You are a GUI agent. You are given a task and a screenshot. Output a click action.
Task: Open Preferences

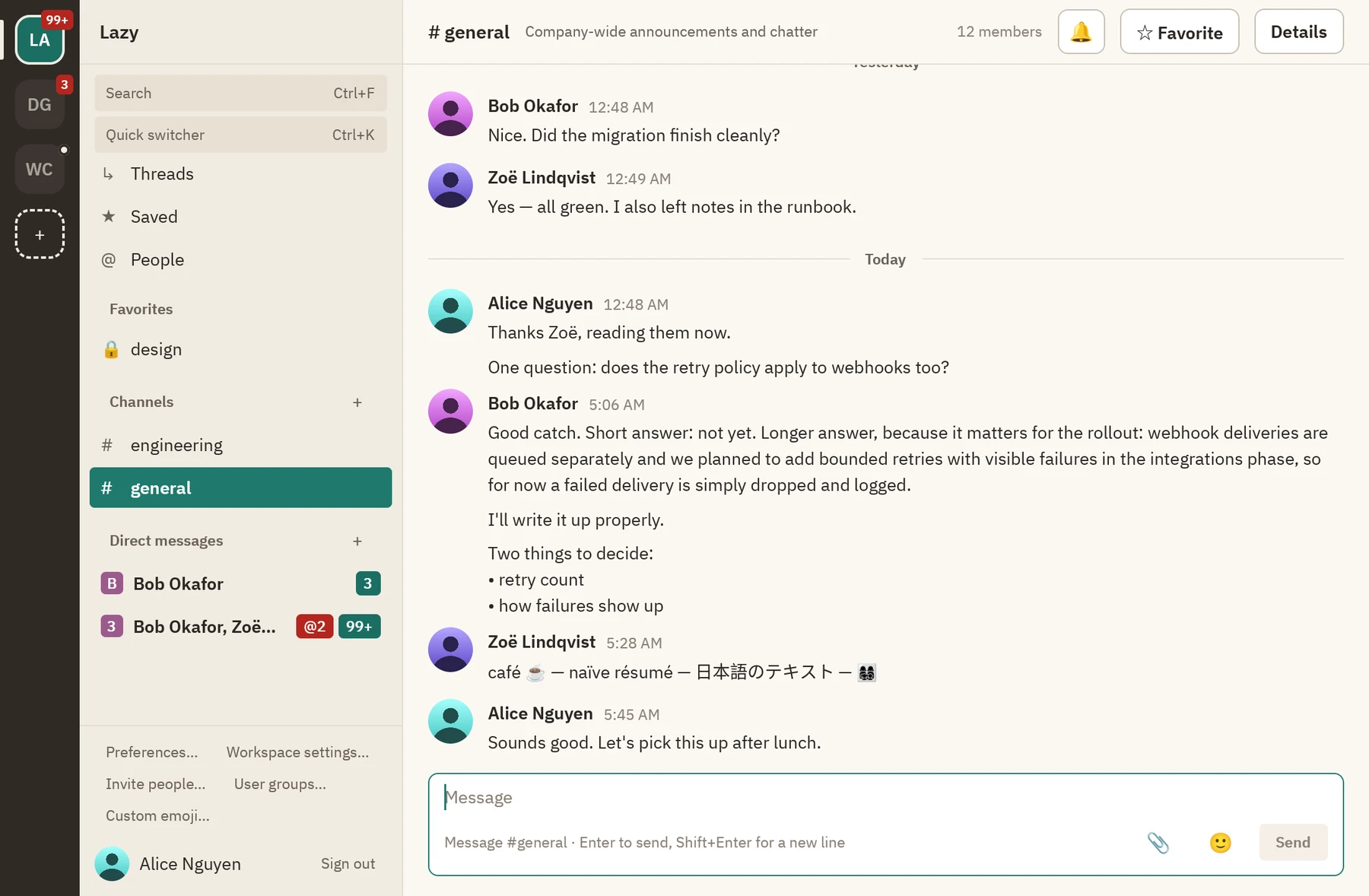coord(151,752)
